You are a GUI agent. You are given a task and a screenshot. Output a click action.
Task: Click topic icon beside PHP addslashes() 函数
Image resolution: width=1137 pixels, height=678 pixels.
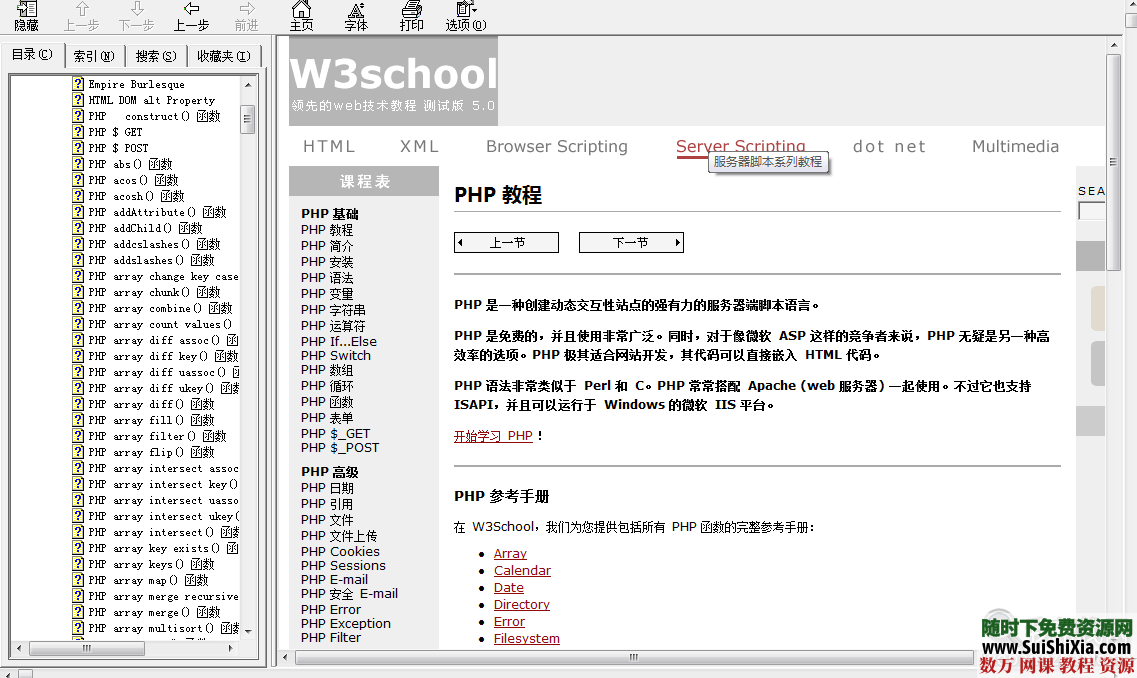(78, 260)
